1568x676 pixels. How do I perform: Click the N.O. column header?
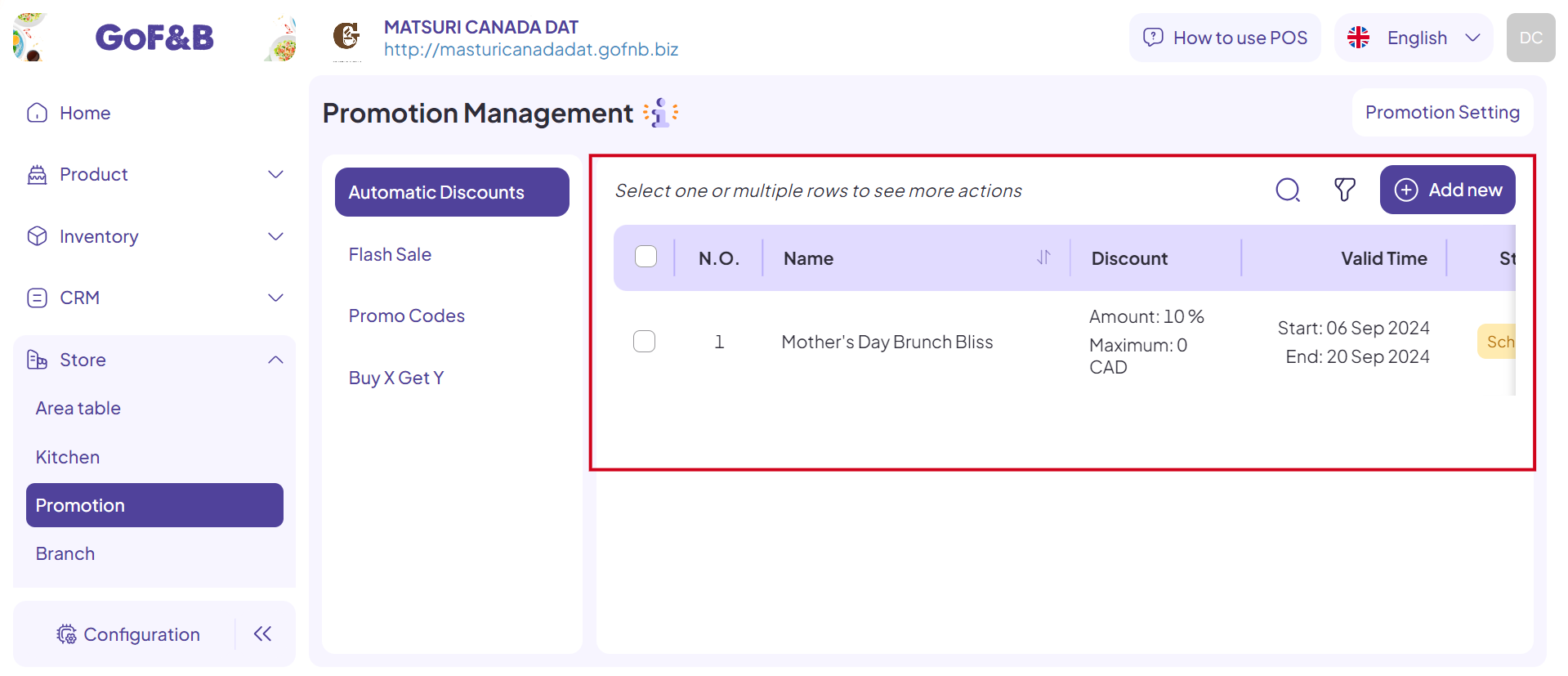pos(719,258)
